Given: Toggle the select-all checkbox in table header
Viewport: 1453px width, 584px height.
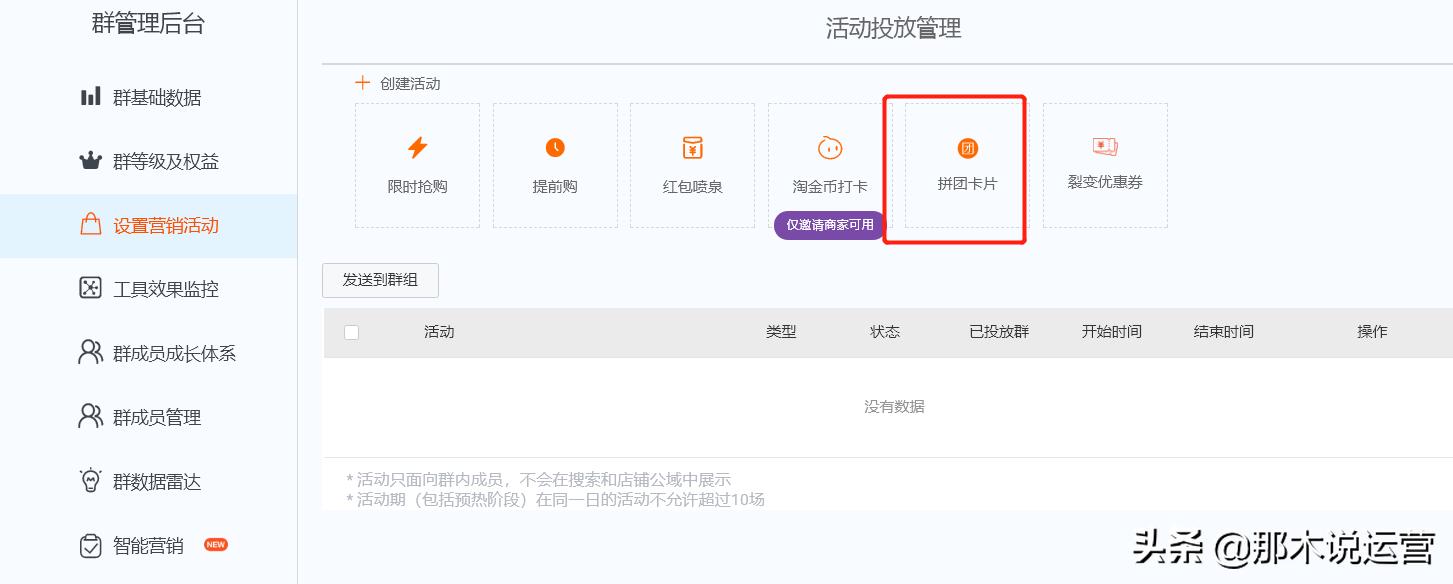Looking at the screenshot, I should coord(351,332).
